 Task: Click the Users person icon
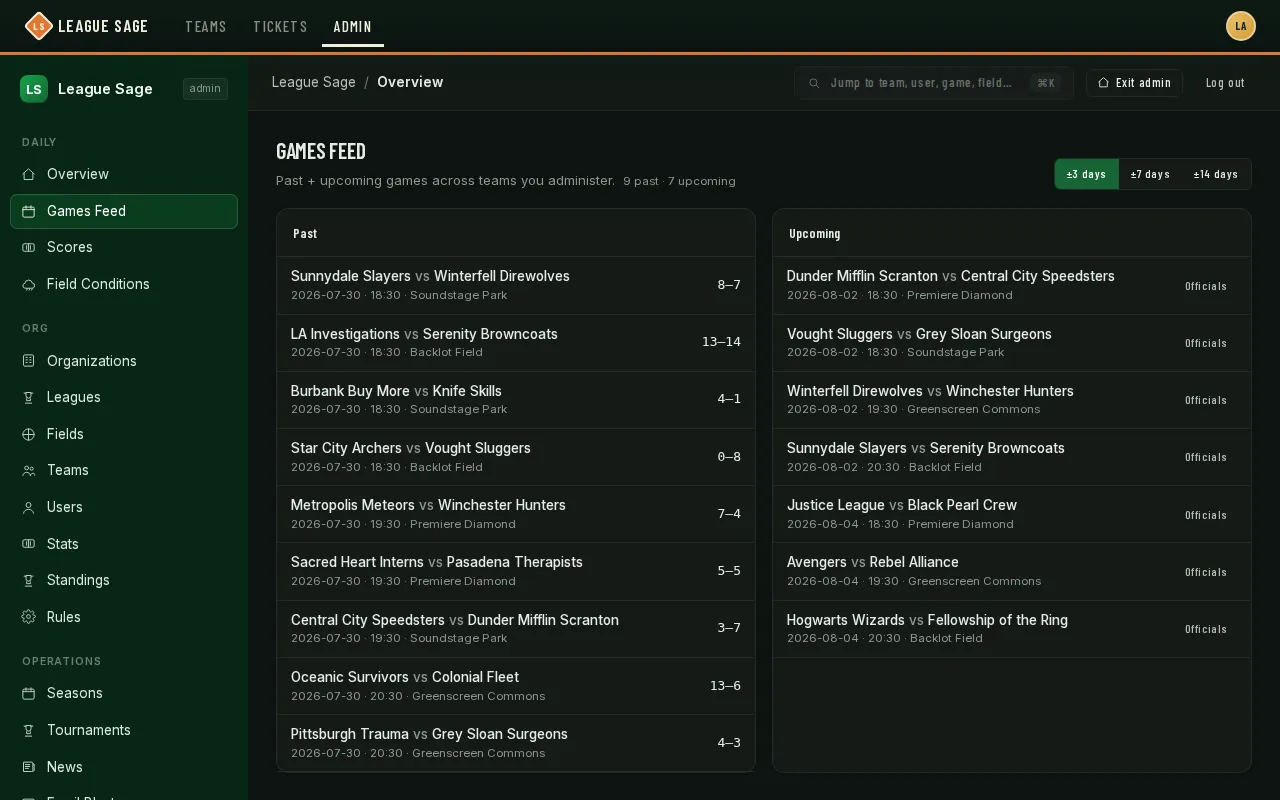tap(29, 507)
